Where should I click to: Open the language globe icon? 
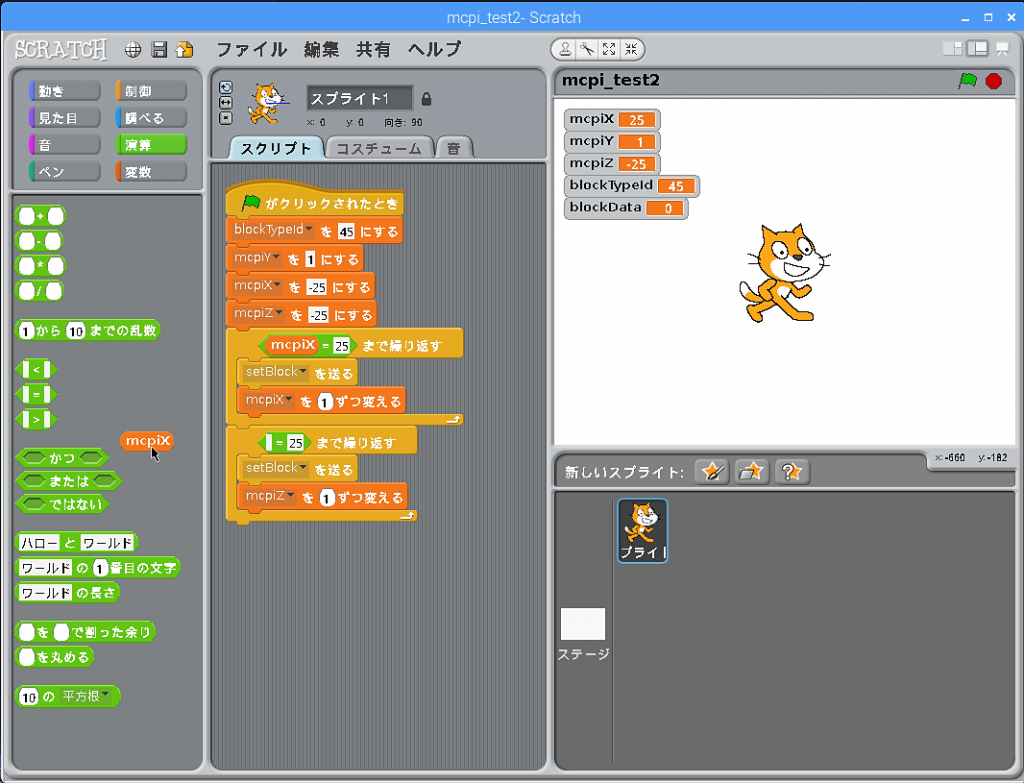133,49
